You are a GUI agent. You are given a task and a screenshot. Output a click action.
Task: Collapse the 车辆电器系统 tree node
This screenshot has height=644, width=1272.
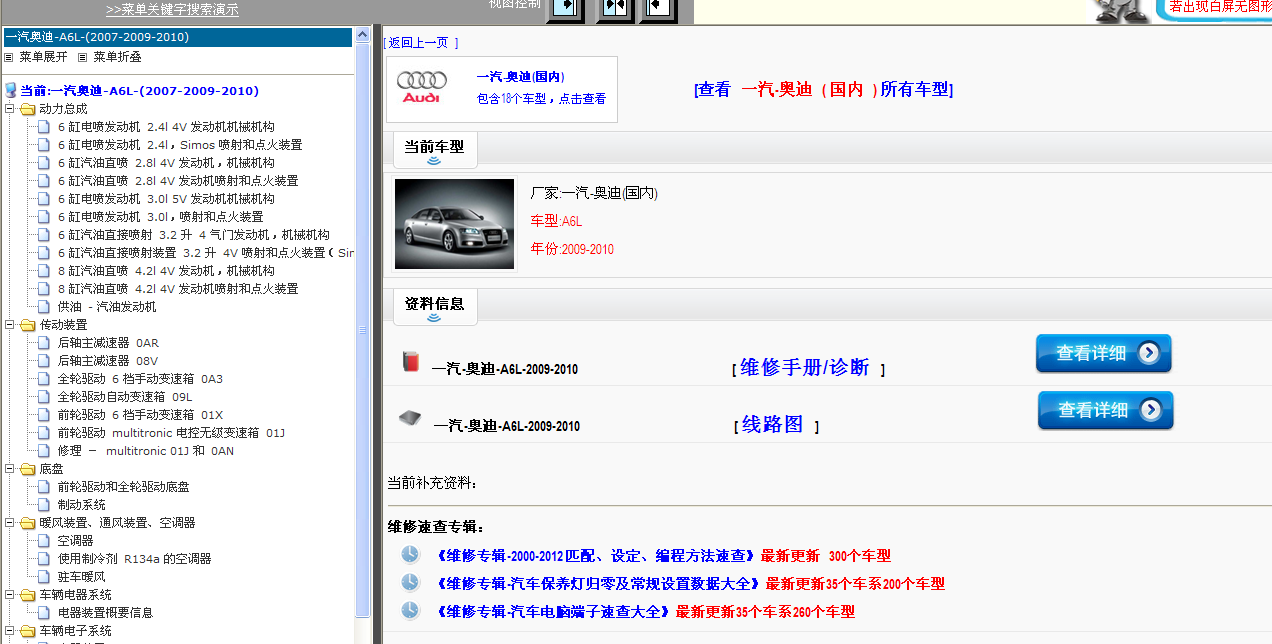click(10, 594)
